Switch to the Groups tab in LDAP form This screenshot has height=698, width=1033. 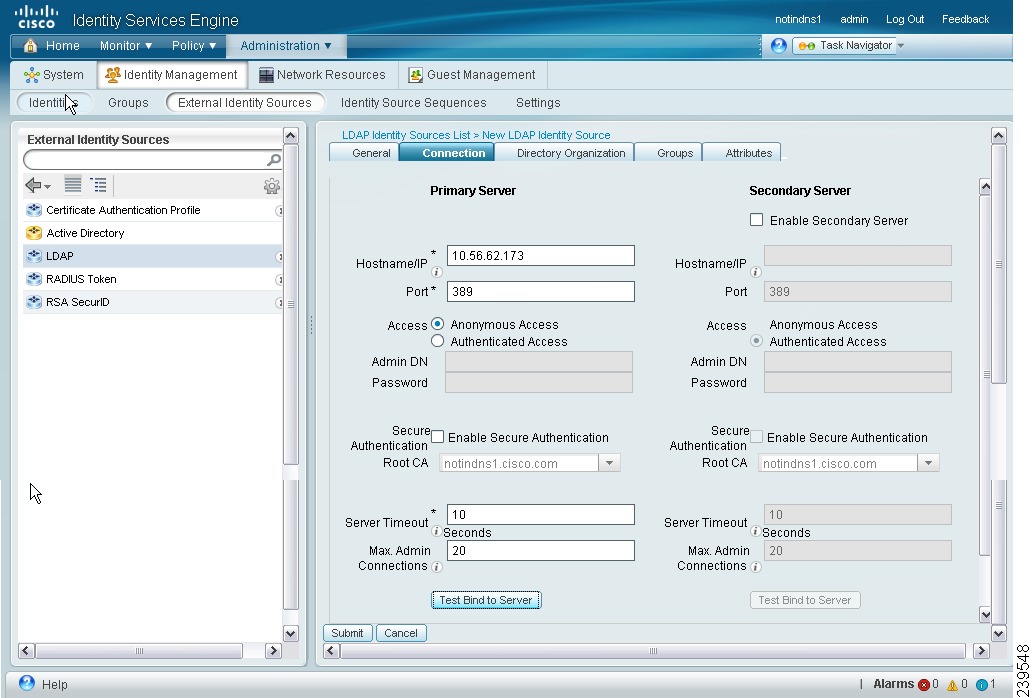point(669,153)
